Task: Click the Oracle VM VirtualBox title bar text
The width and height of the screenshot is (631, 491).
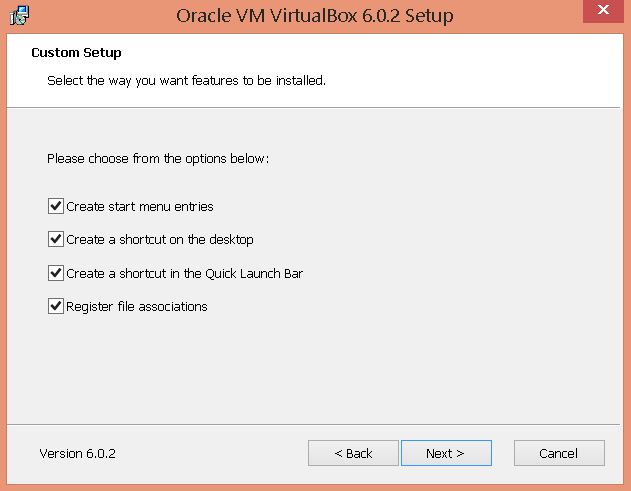Action: pos(314,16)
